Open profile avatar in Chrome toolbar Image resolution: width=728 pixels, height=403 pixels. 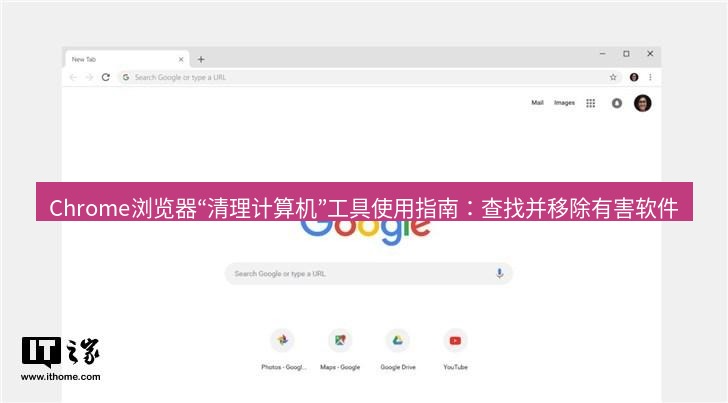[x=634, y=77]
